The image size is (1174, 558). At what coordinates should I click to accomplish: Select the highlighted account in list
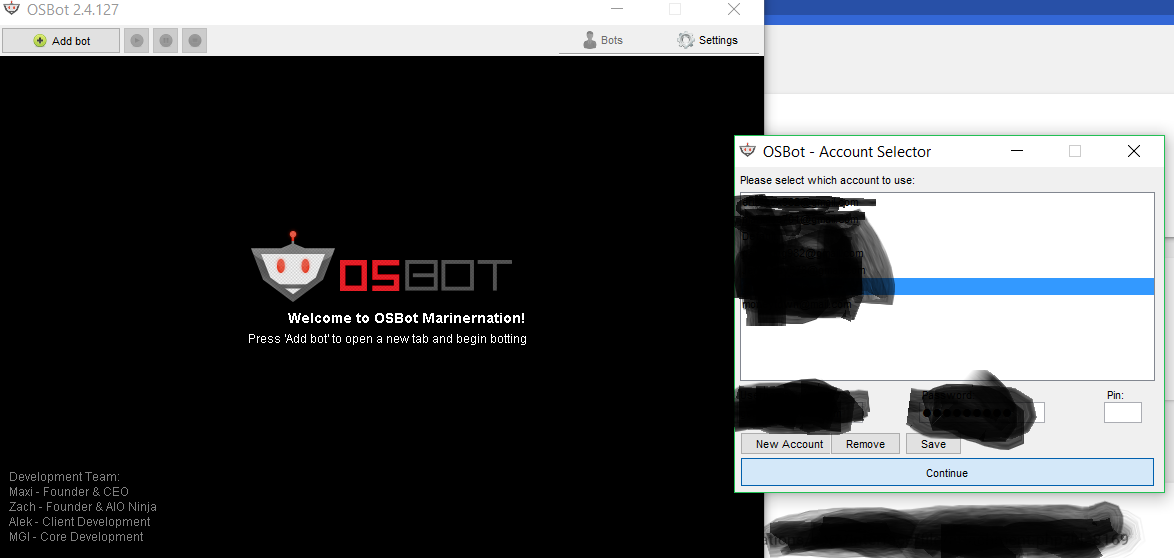pos(947,286)
